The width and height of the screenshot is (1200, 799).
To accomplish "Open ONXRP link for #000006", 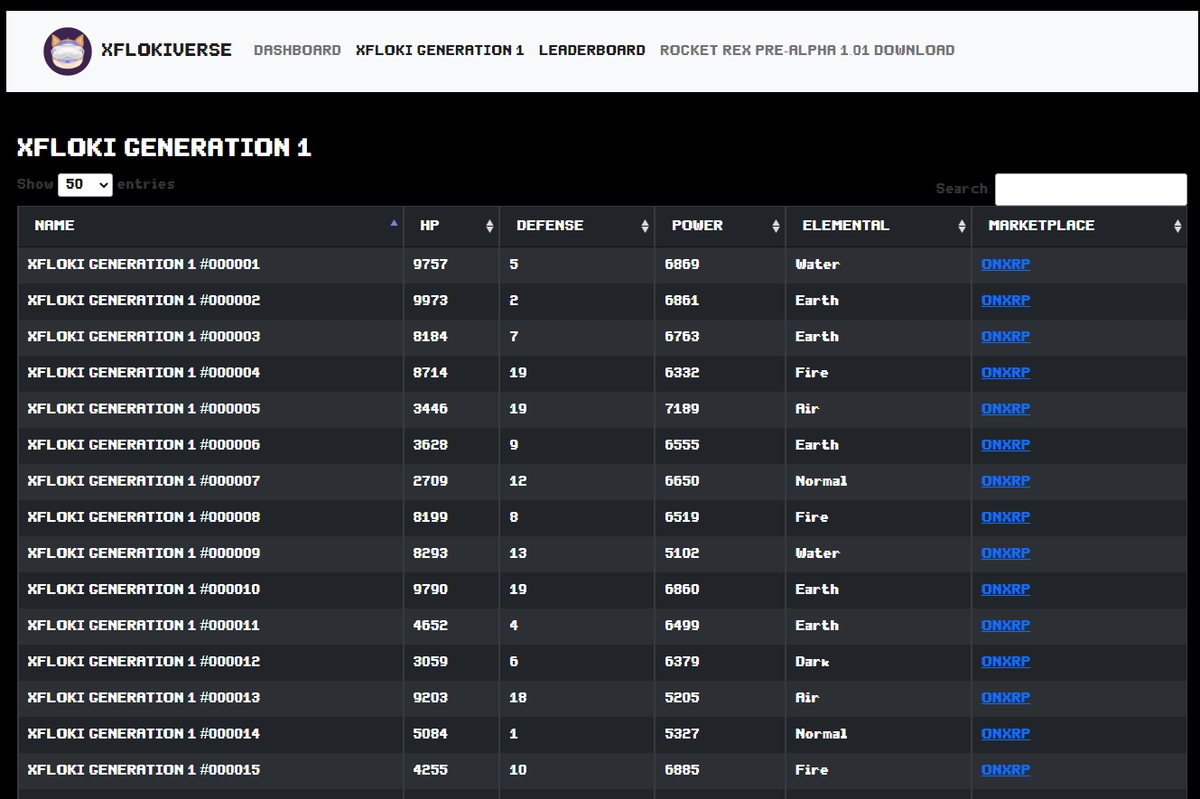I will tap(1005, 444).
